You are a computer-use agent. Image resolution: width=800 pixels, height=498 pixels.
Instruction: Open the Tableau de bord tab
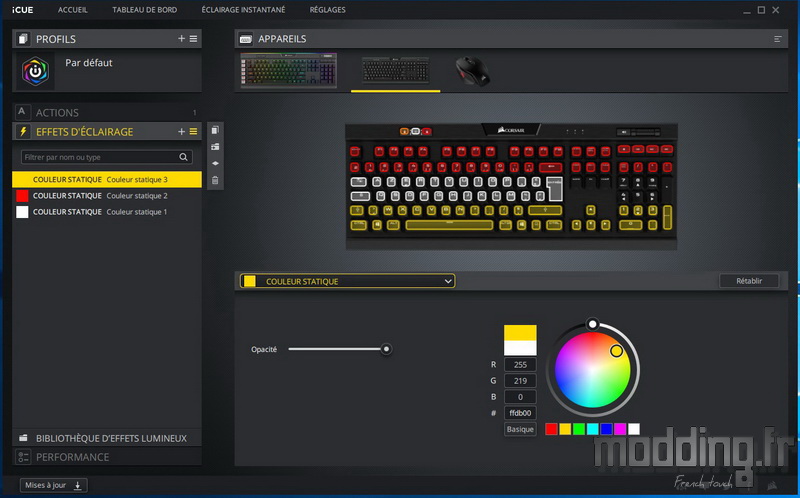point(144,10)
